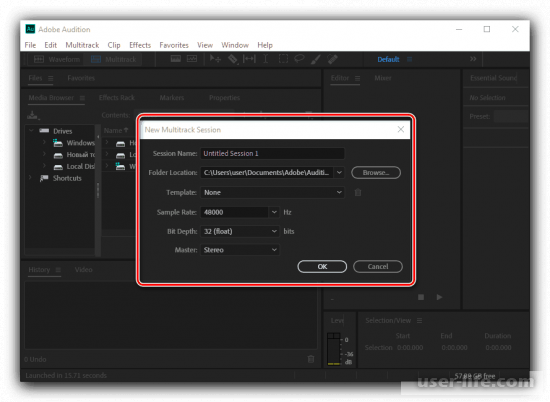Select the Default workspace
The height and width of the screenshot is (402, 550).
388,59
